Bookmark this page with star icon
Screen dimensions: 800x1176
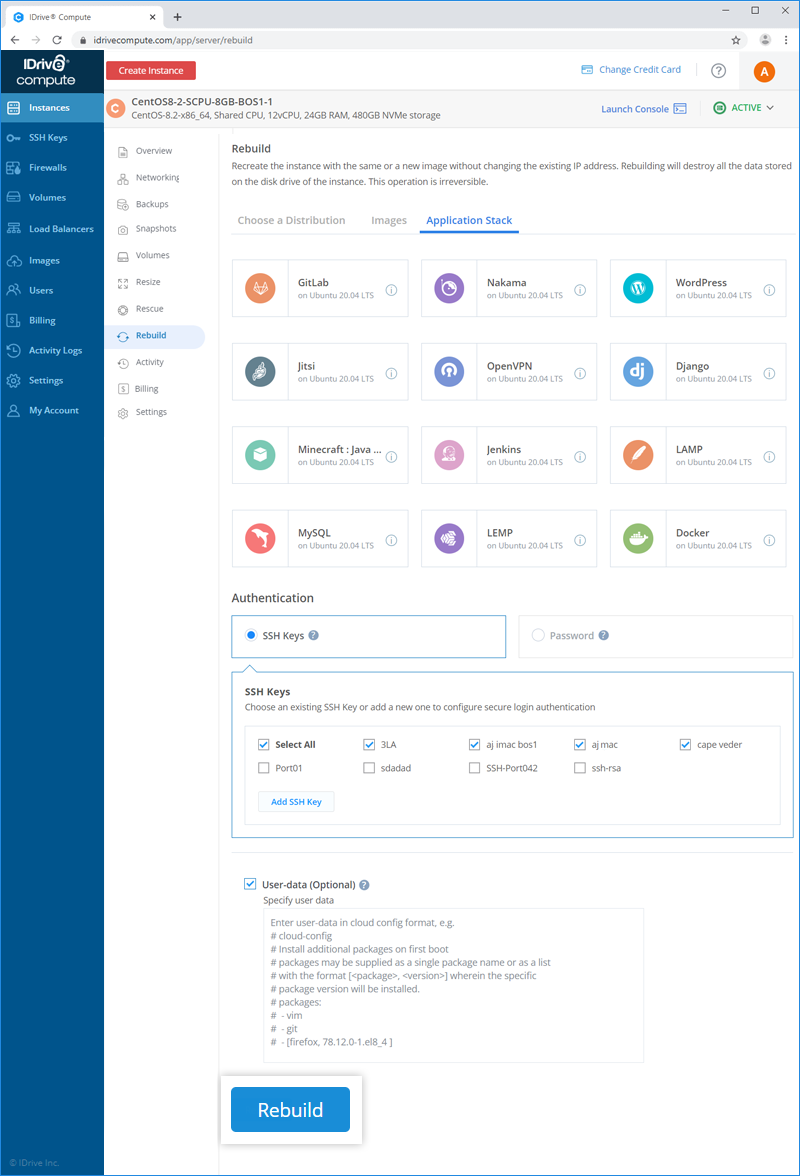click(x=736, y=40)
